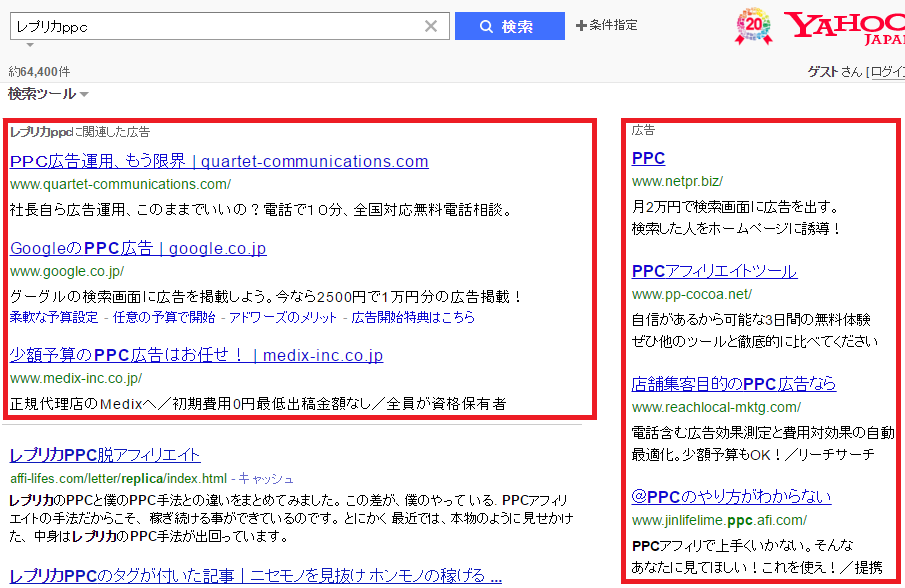Click the ゲスト さん user label
This screenshot has width=905, height=588.
point(834,72)
